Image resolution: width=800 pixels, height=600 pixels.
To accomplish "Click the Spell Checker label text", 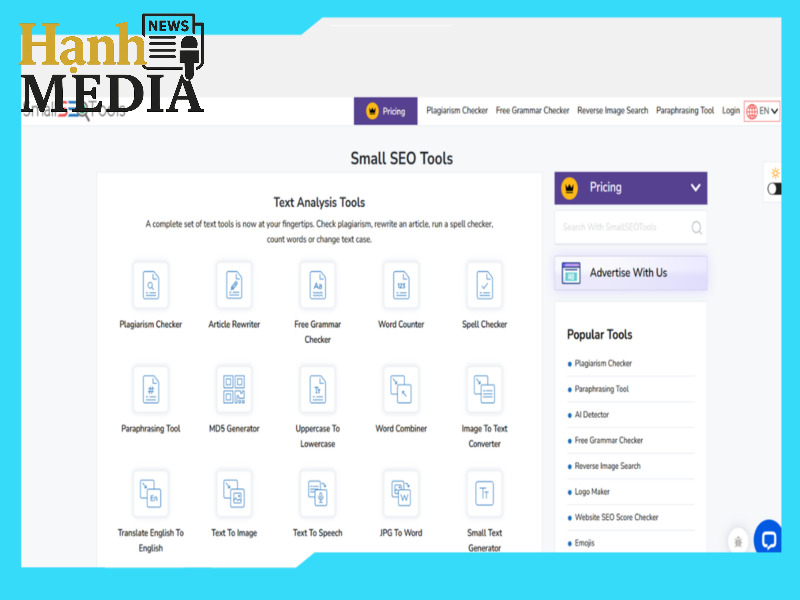I will click(484, 324).
